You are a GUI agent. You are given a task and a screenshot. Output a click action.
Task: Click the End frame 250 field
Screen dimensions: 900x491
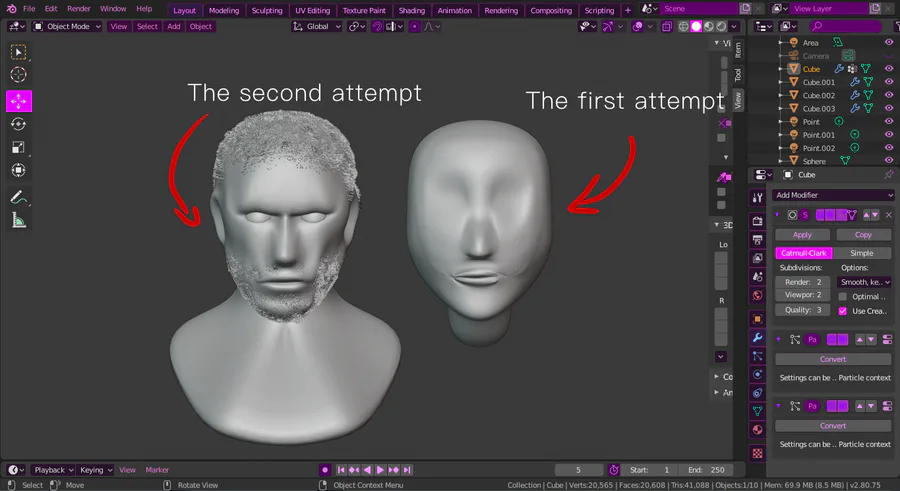[705, 470]
